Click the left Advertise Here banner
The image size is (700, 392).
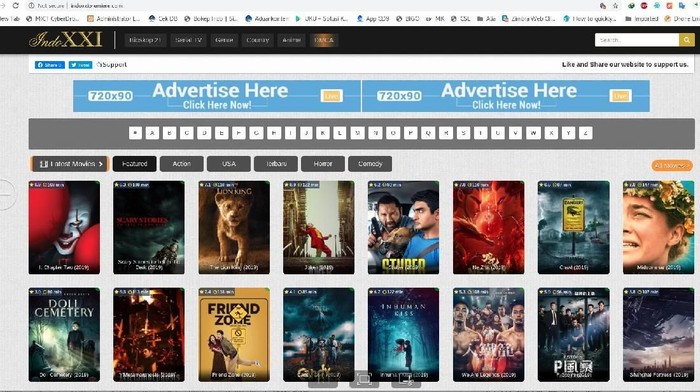pos(217,96)
